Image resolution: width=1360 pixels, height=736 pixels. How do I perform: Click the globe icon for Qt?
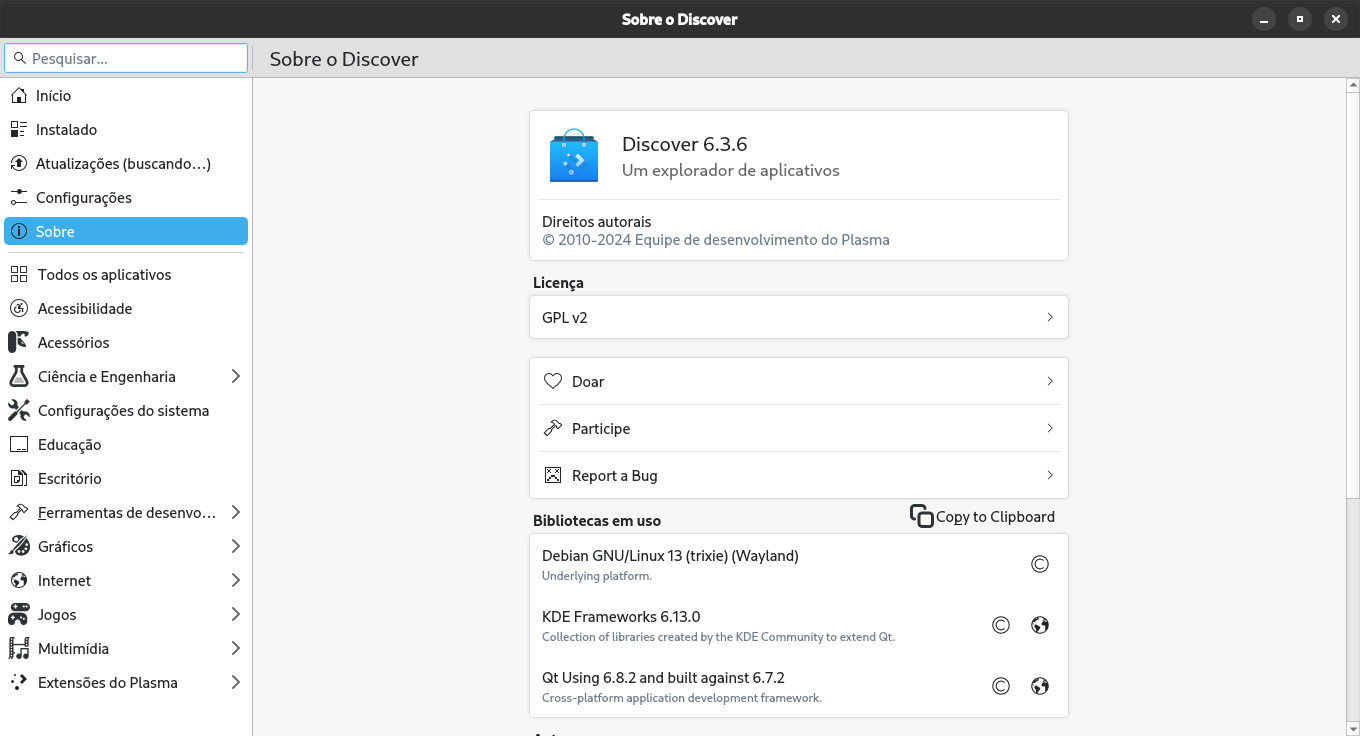1040,686
